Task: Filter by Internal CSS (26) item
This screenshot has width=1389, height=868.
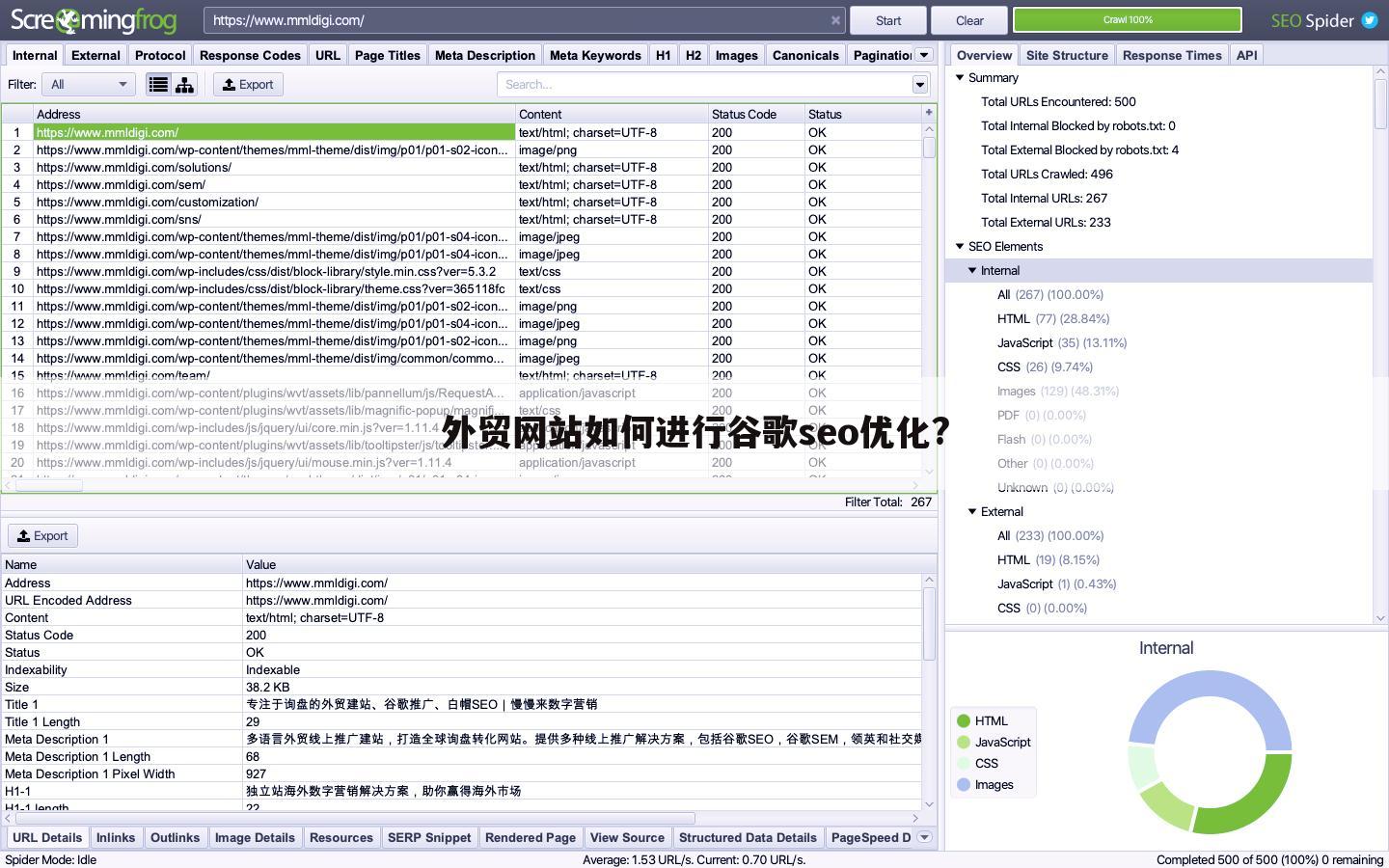Action: pos(1045,366)
